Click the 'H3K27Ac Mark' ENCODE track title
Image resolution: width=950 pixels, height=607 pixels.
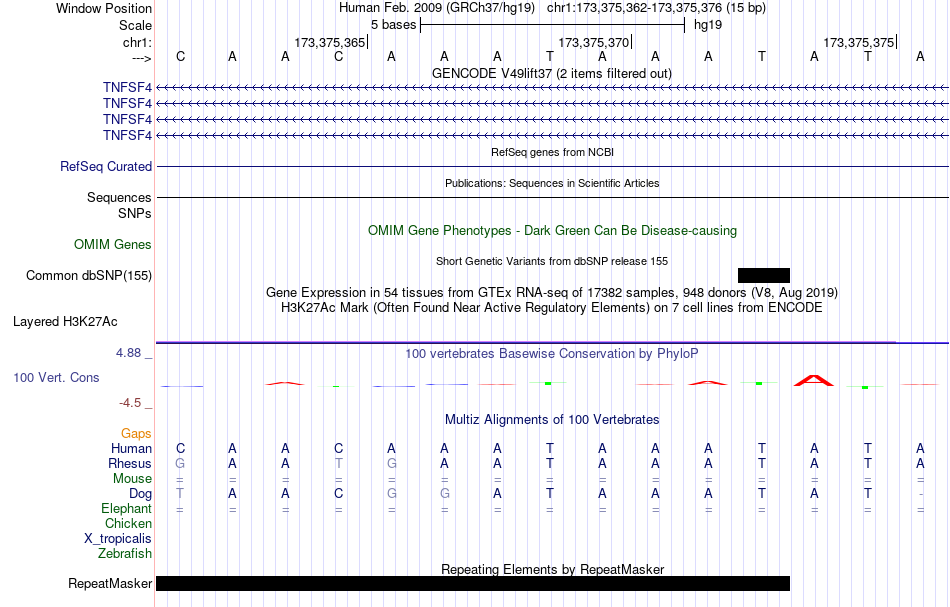[x=552, y=308]
